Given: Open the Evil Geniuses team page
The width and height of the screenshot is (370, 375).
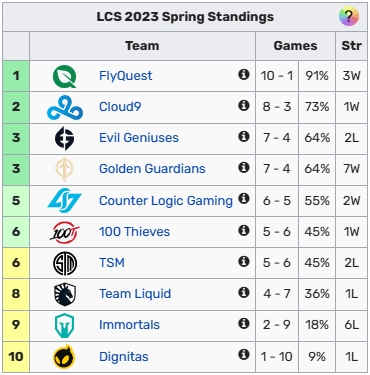Looking at the screenshot, I should click(x=139, y=138).
